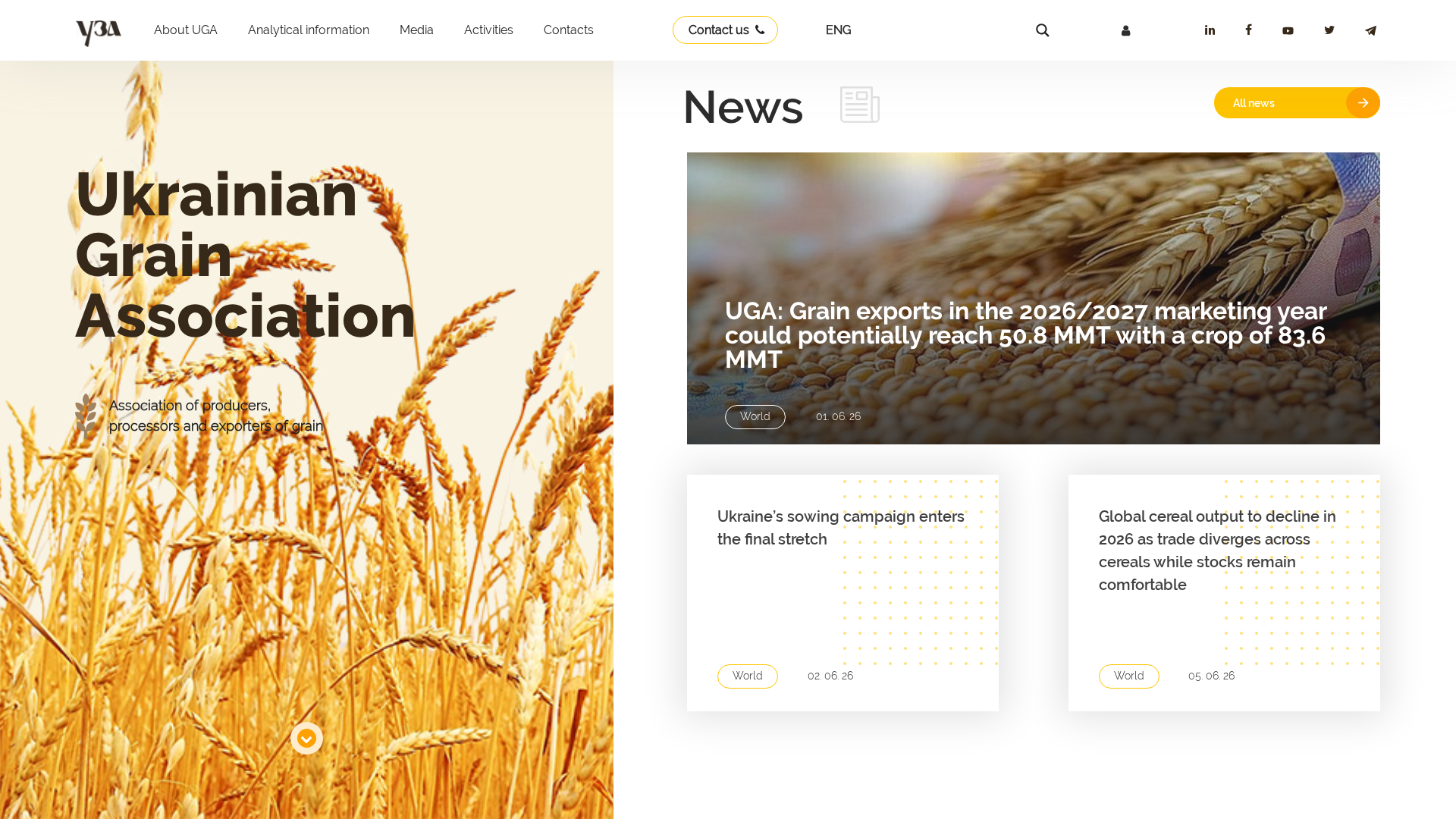This screenshot has height=819, width=1456.
Task: Open the grain exports 2026/2027 headline
Action: click(x=1026, y=335)
